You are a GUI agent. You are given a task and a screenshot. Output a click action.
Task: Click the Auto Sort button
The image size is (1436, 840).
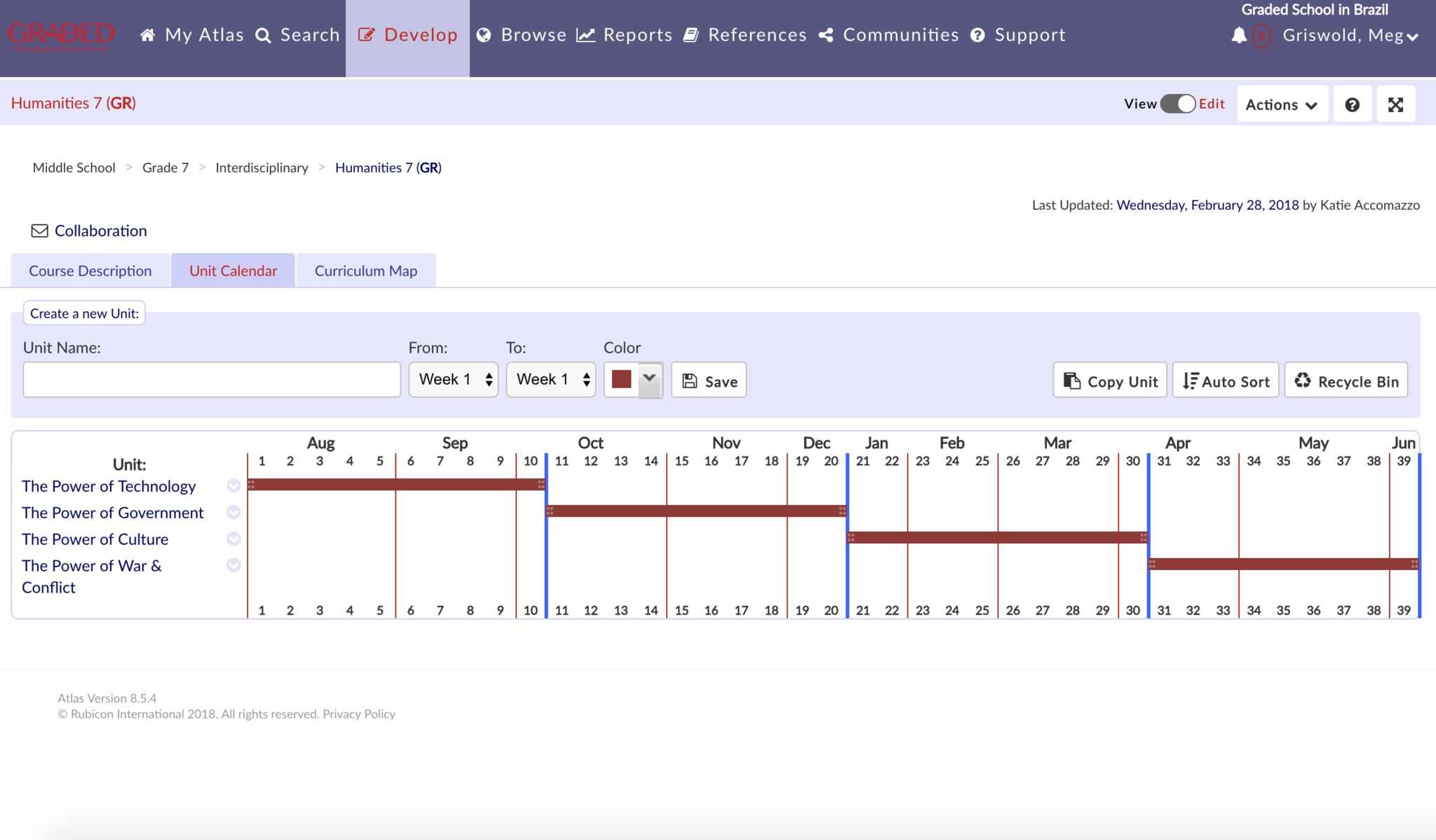point(1226,381)
